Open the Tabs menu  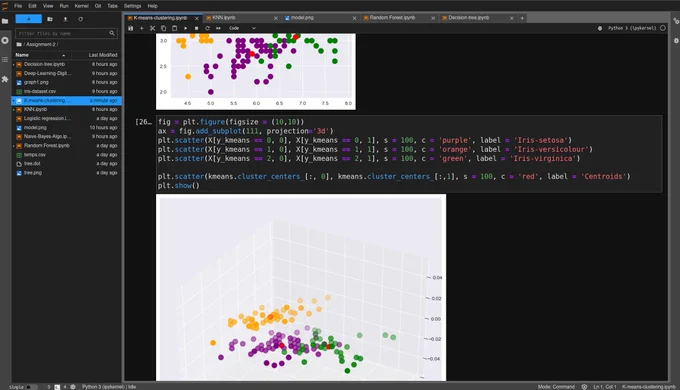pyautogui.click(x=112, y=6)
